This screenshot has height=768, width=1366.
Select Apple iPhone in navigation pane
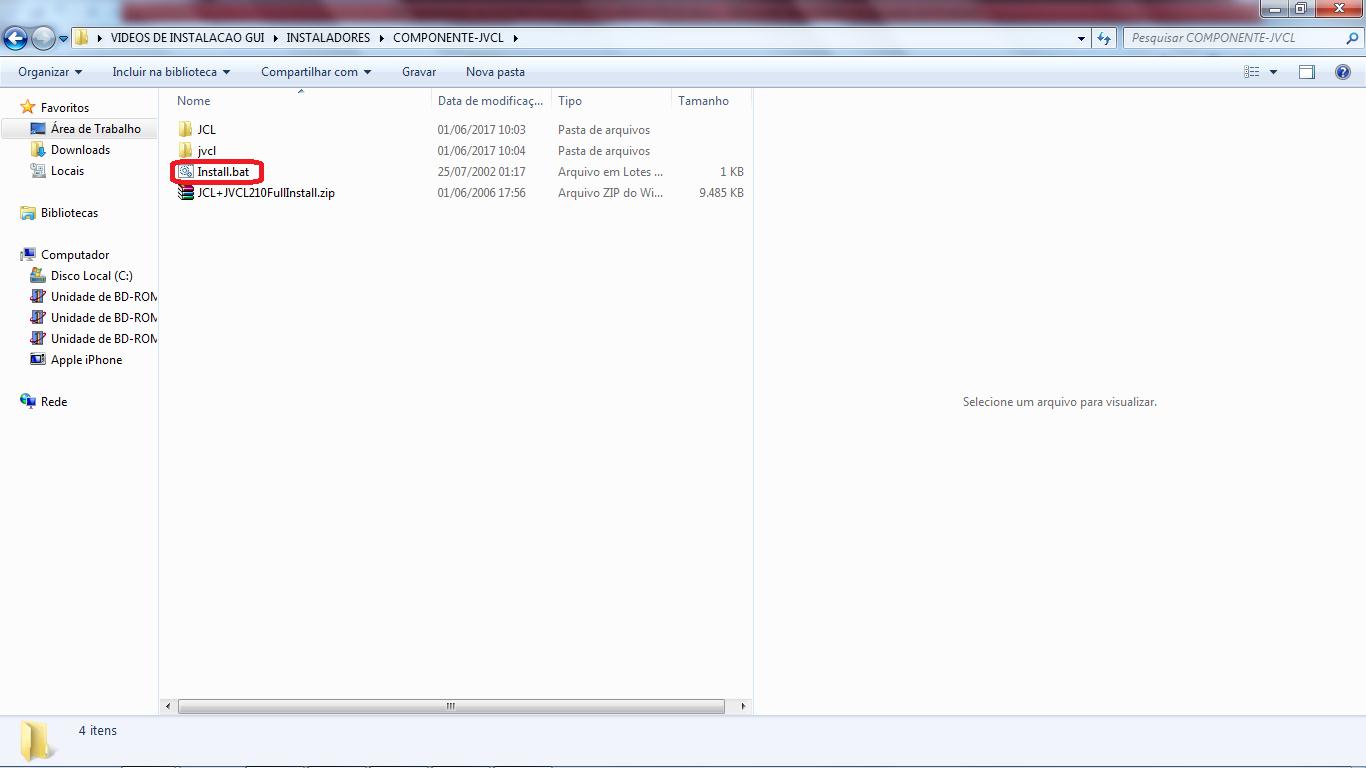[x=86, y=360]
